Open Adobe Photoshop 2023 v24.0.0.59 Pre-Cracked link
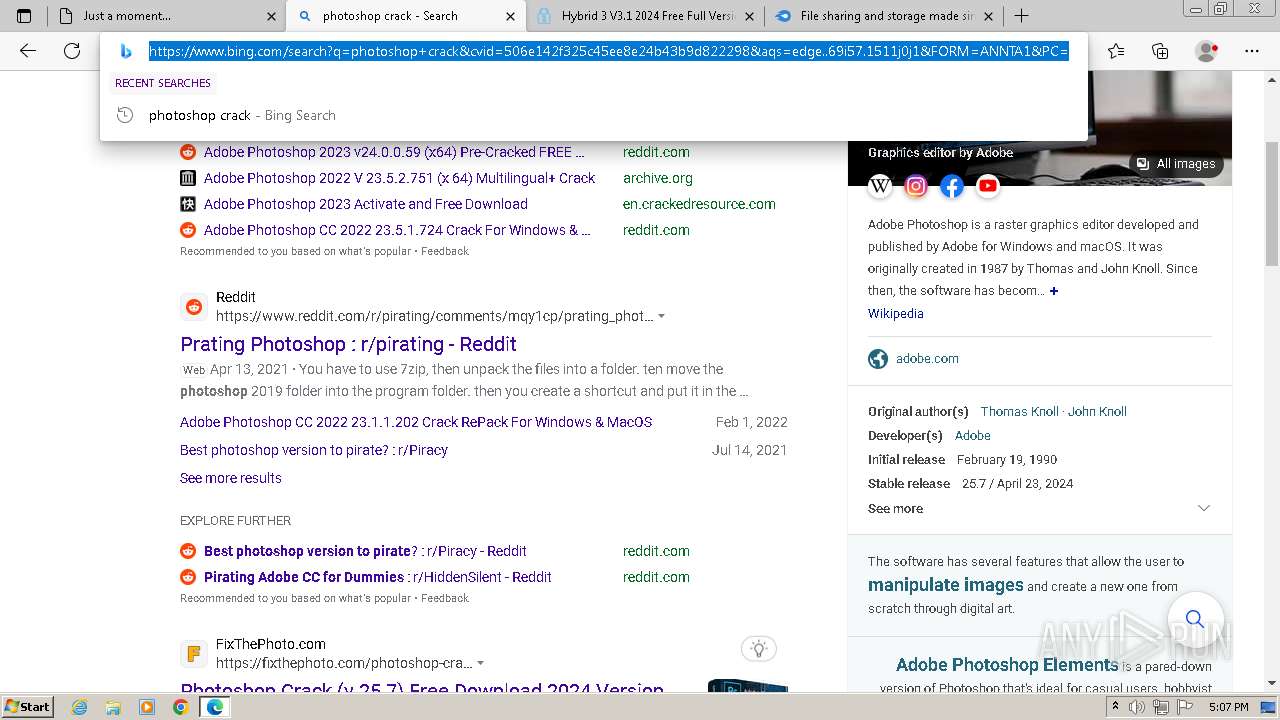This screenshot has height=720, width=1280. pyautogui.click(x=394, y=152)
